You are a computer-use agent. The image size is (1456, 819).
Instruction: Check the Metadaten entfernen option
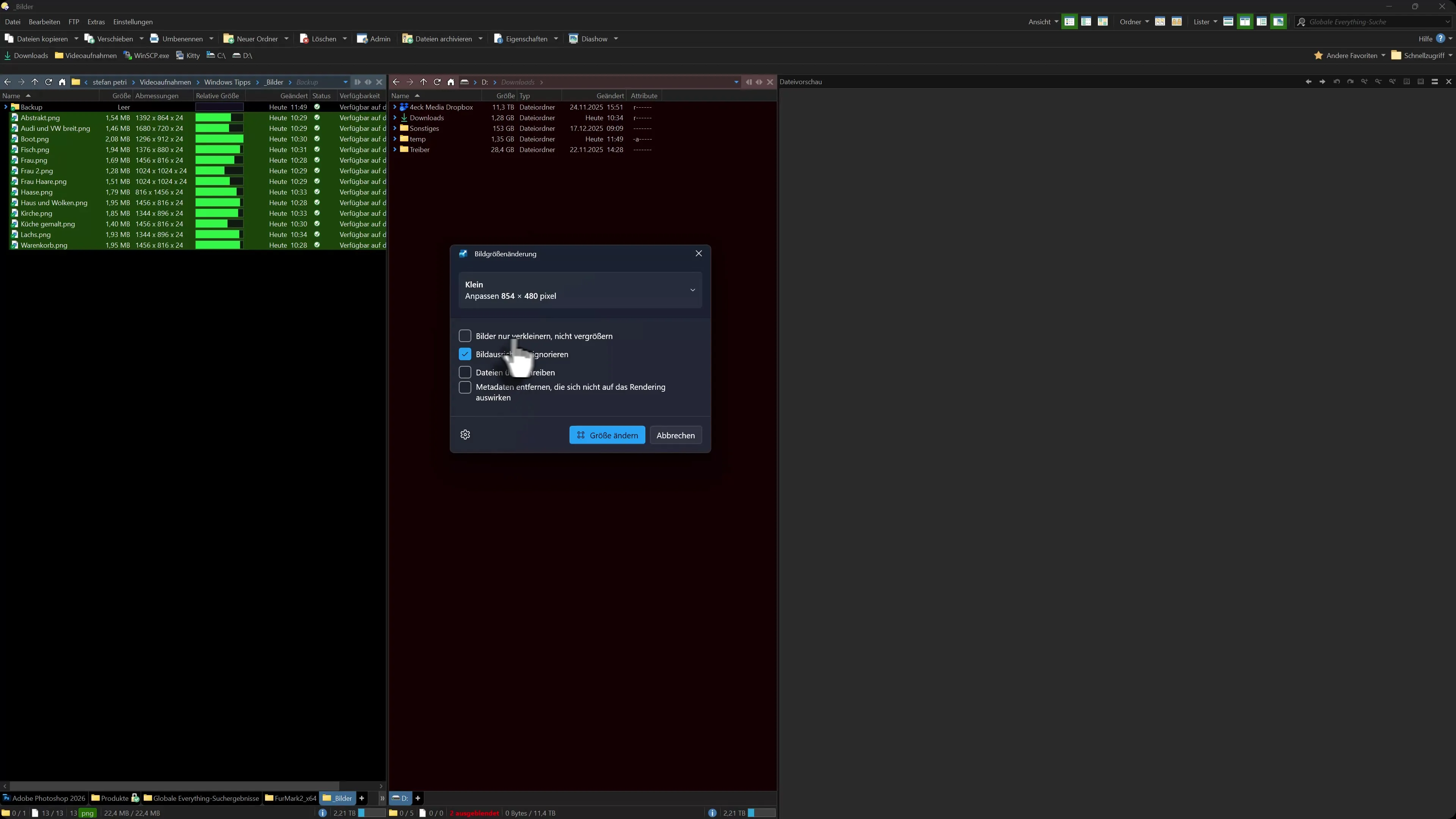(464, 387)
